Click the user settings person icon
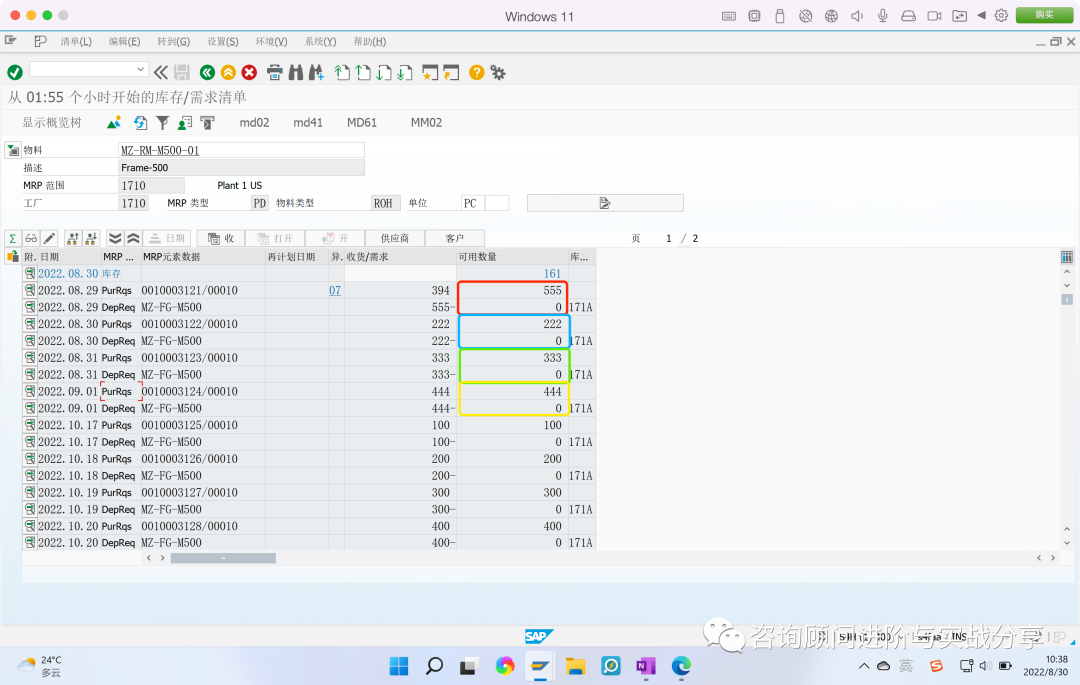This screenshot has height=685, width=1080. click(x=185, y=123)
